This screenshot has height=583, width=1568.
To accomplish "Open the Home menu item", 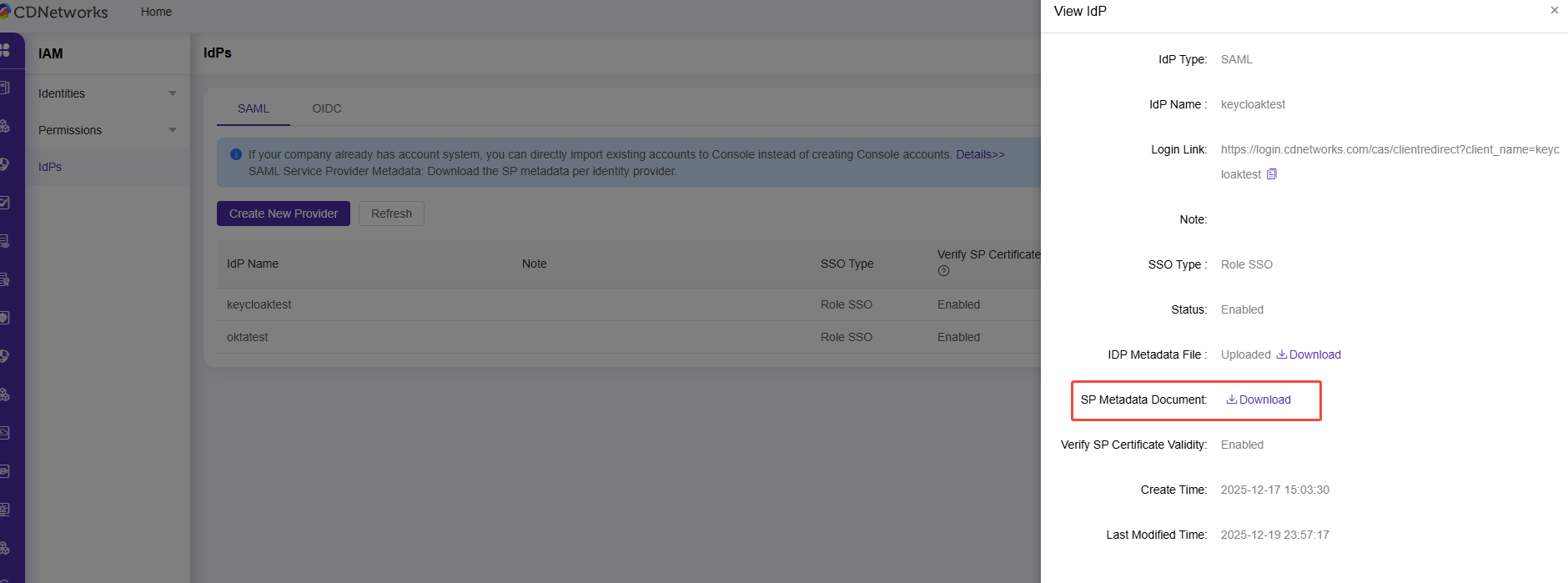I will click(156, 12).
